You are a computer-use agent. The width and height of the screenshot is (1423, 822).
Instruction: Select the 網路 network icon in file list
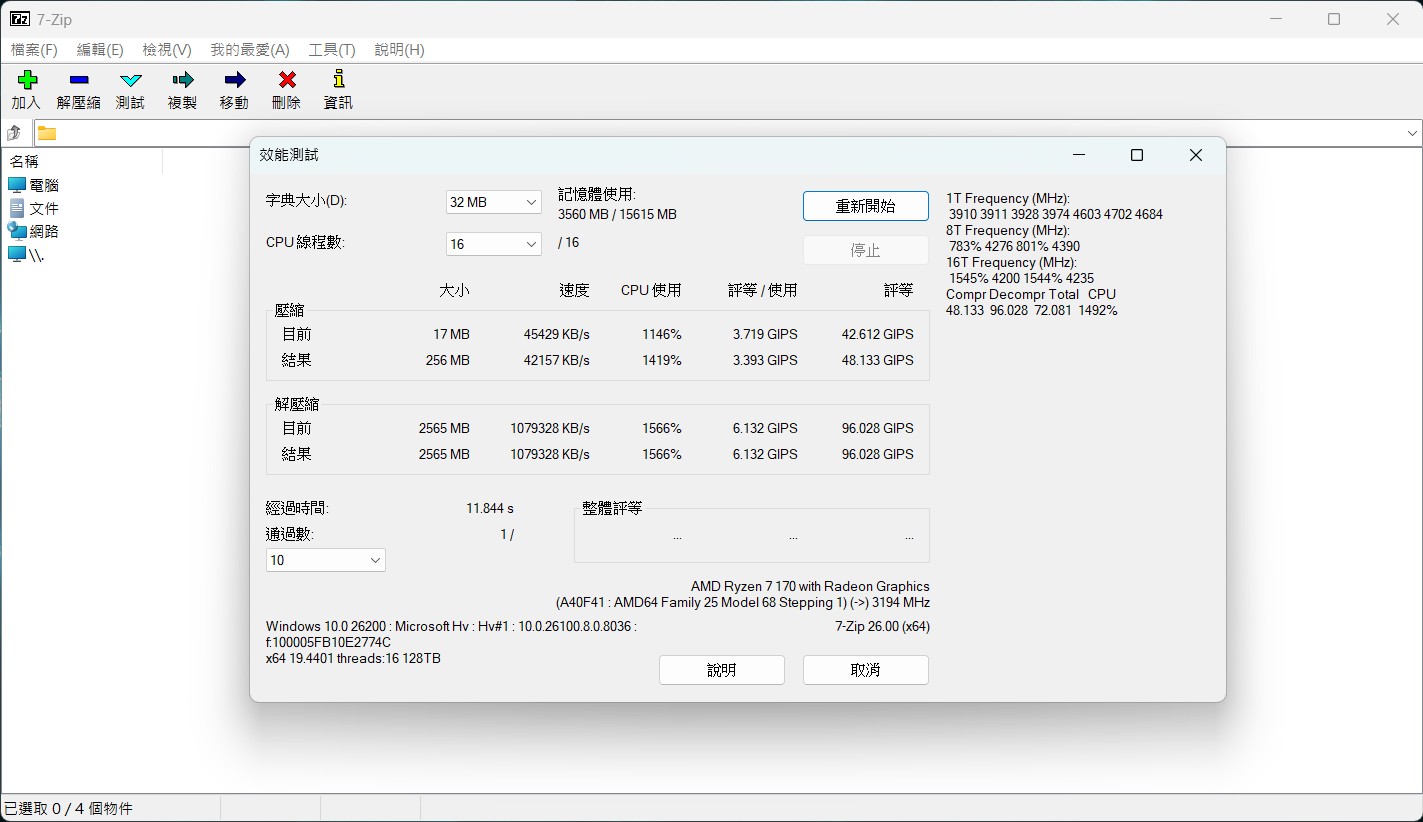(x=16, y=231)
